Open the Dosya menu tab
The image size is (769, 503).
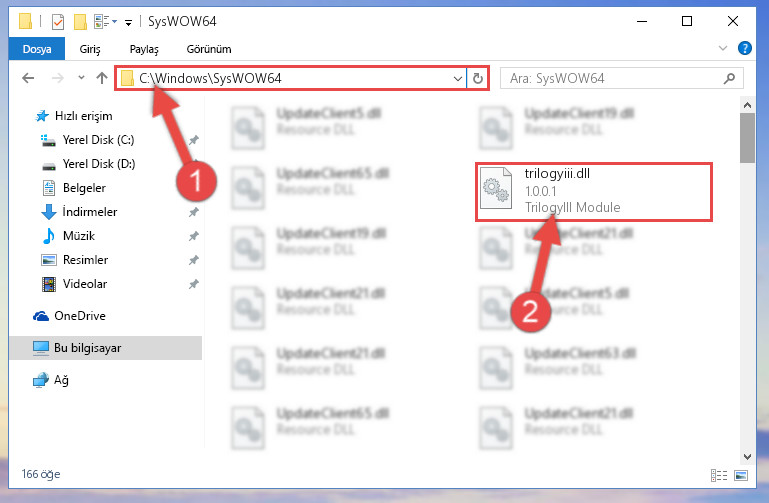37,49
